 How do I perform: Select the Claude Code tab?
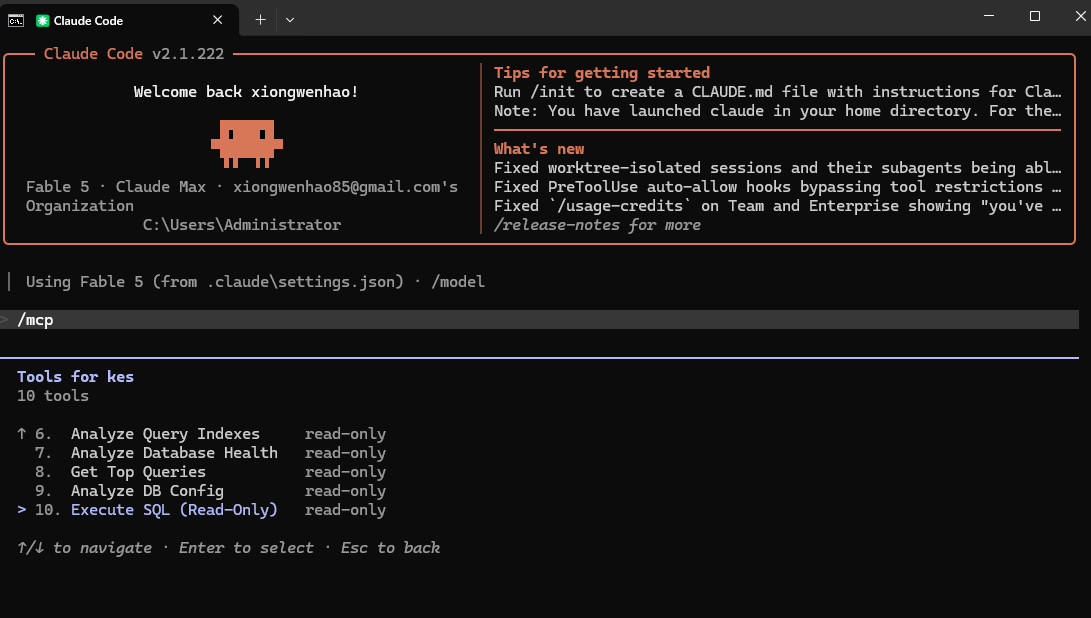click(x=120, y=20)
